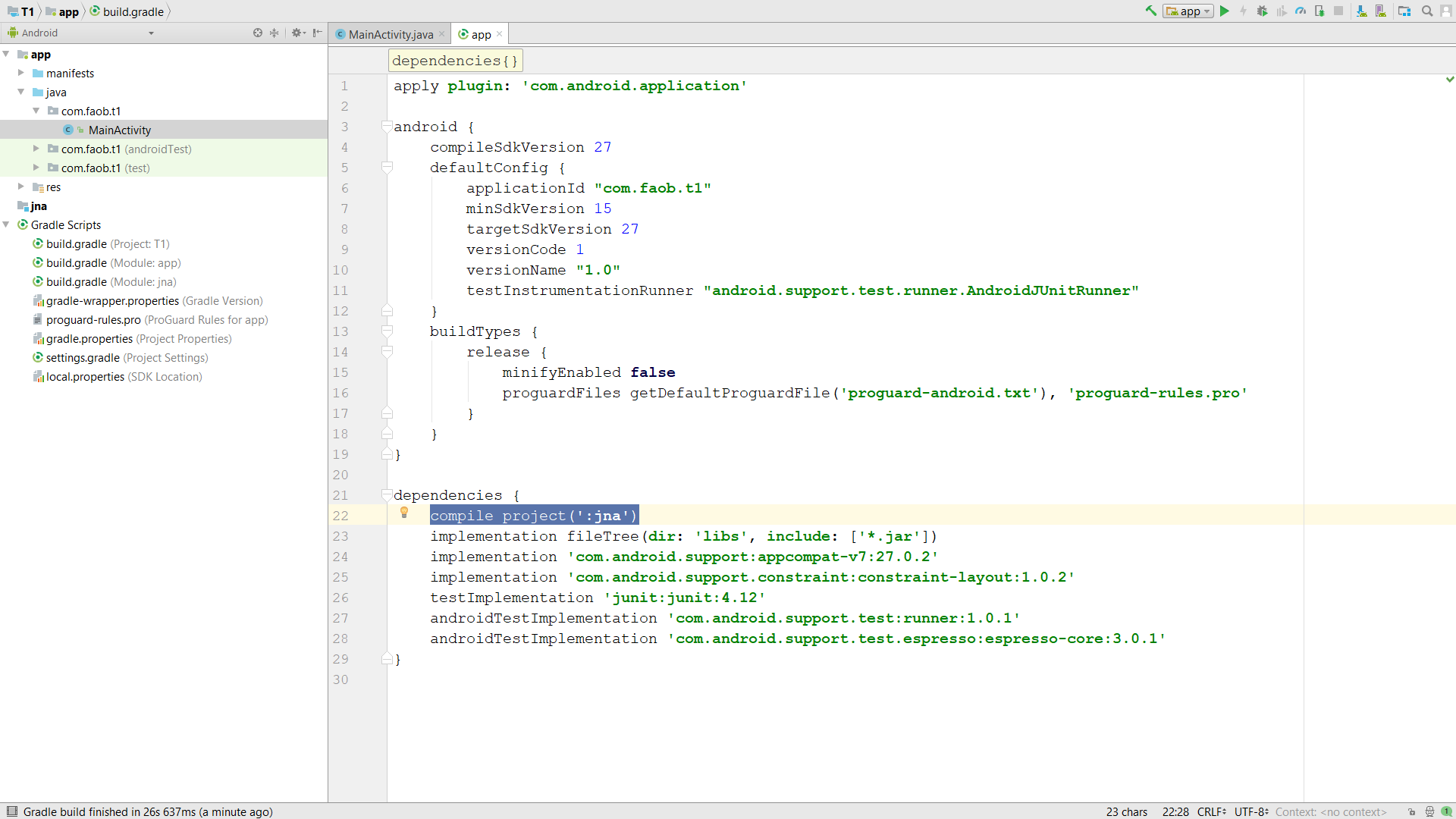The height and width of the screenshot is (819, 1456).
Task: Switch to the MainActivity.java tab
Action: tap(390, 34)
